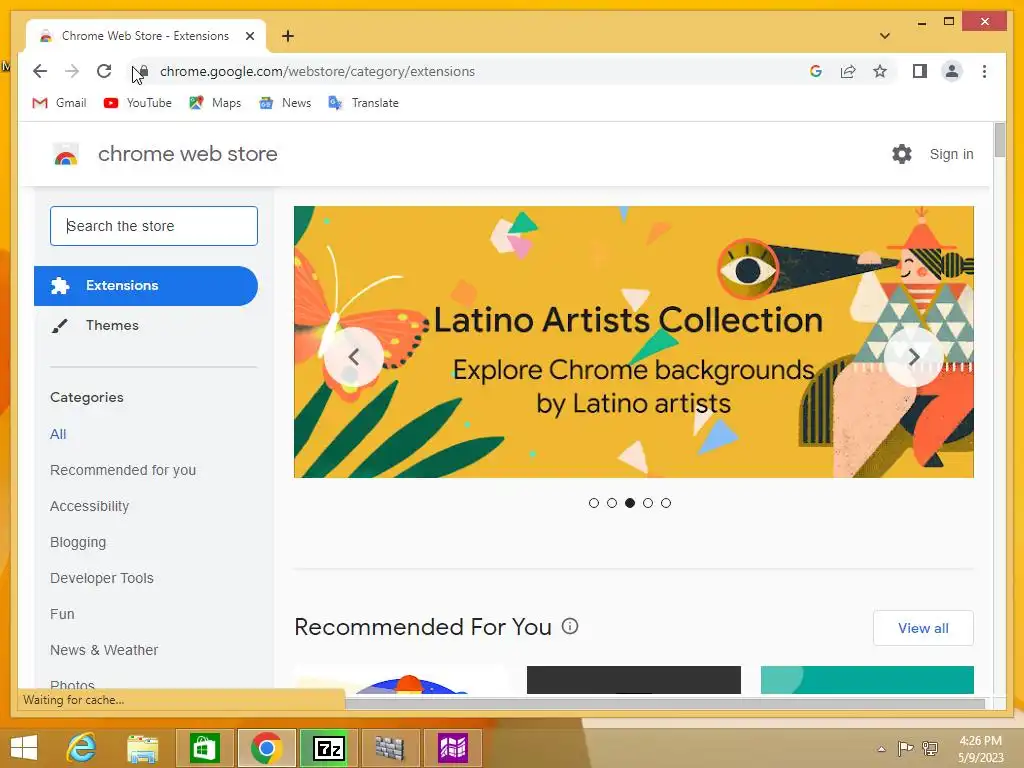Open the Chrome side panel icon
Screen dimensions: 1024x768
(920, 71)
